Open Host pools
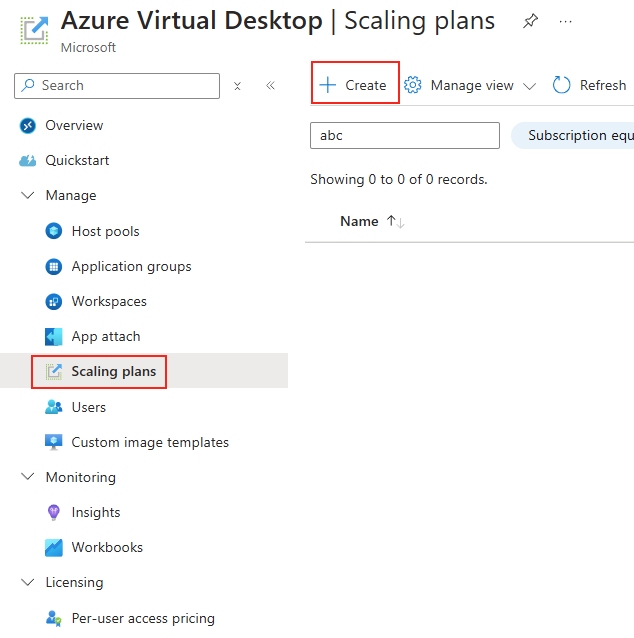Image resolution: width=634 pixels, height=638 pixels. point(105,232)
